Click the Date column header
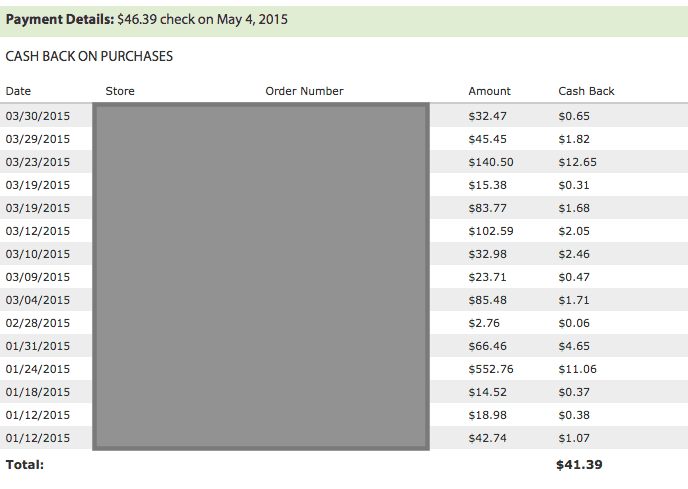The height and width of the screenshot is (489, 688). pyautogui.click(x=18, y=91)
